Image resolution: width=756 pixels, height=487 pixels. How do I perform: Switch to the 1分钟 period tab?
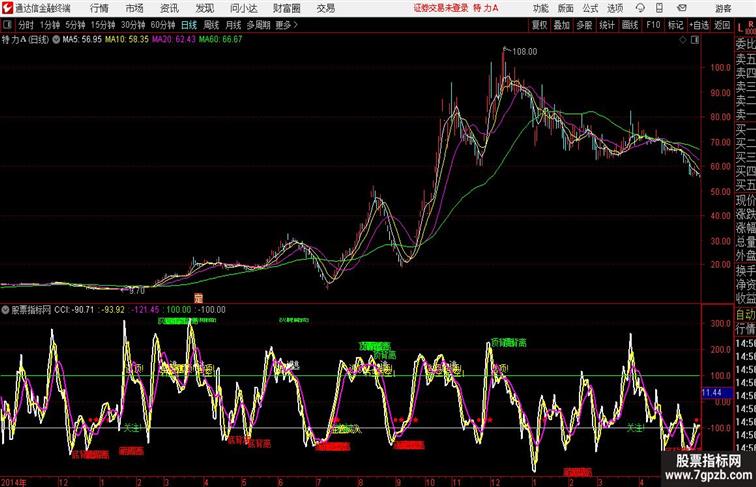coord(50,25)
